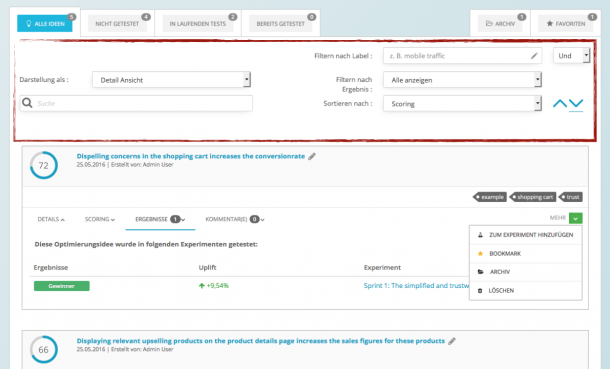Screen dimensions: 610x369
Task: Click the score 72 circle
Action: coord(44,165)
